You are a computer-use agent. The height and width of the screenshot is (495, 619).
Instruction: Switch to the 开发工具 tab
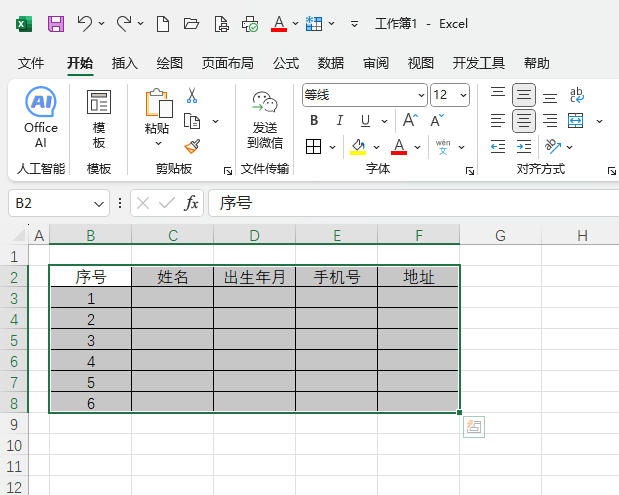pos(478,63)
